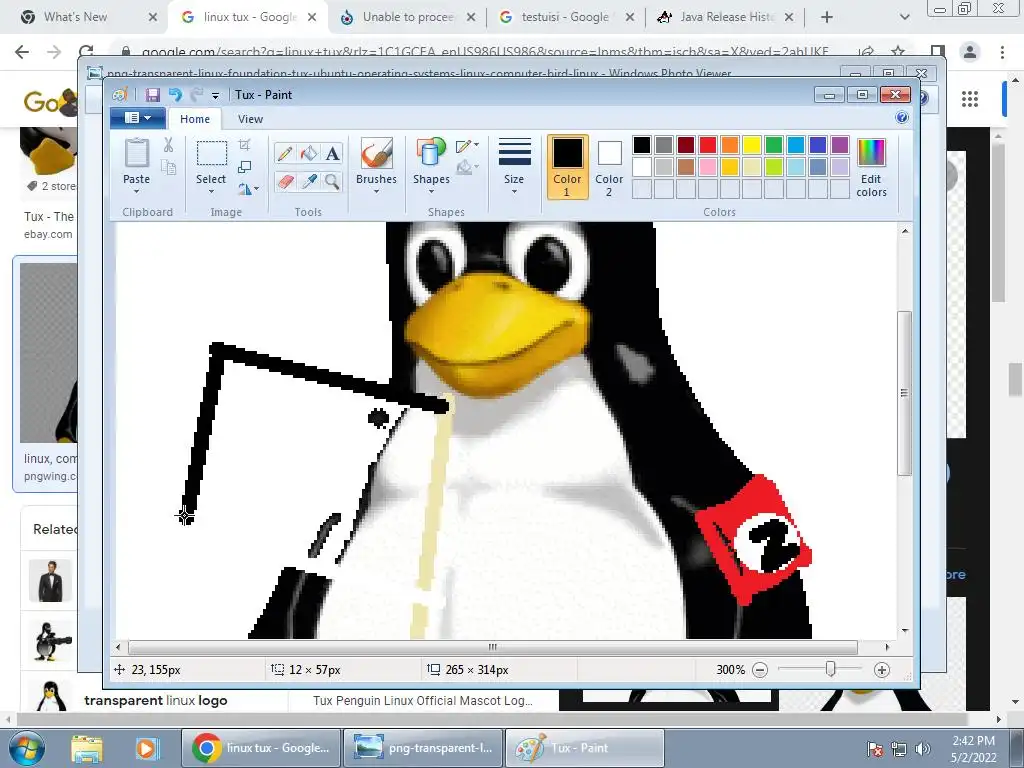Click the Edit colors button
1024x768 pixels.
[871, 167]
